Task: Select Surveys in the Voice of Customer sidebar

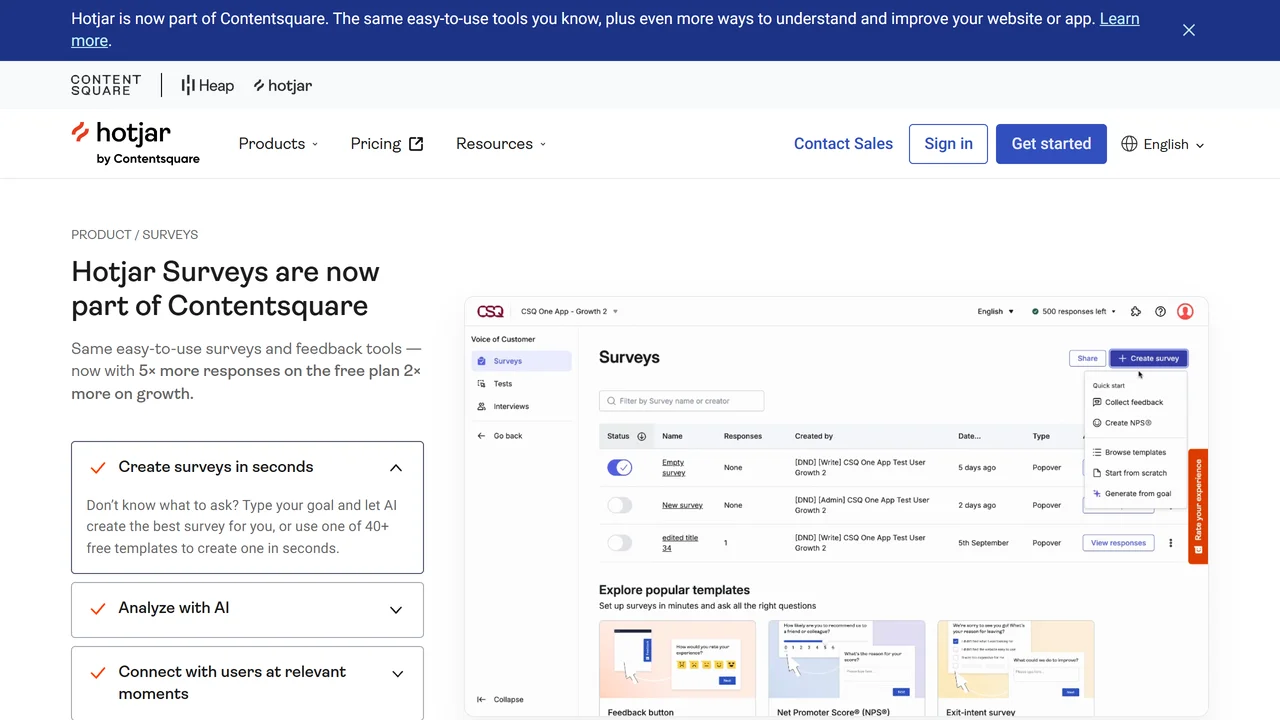Action: click(x=521, y=361)
